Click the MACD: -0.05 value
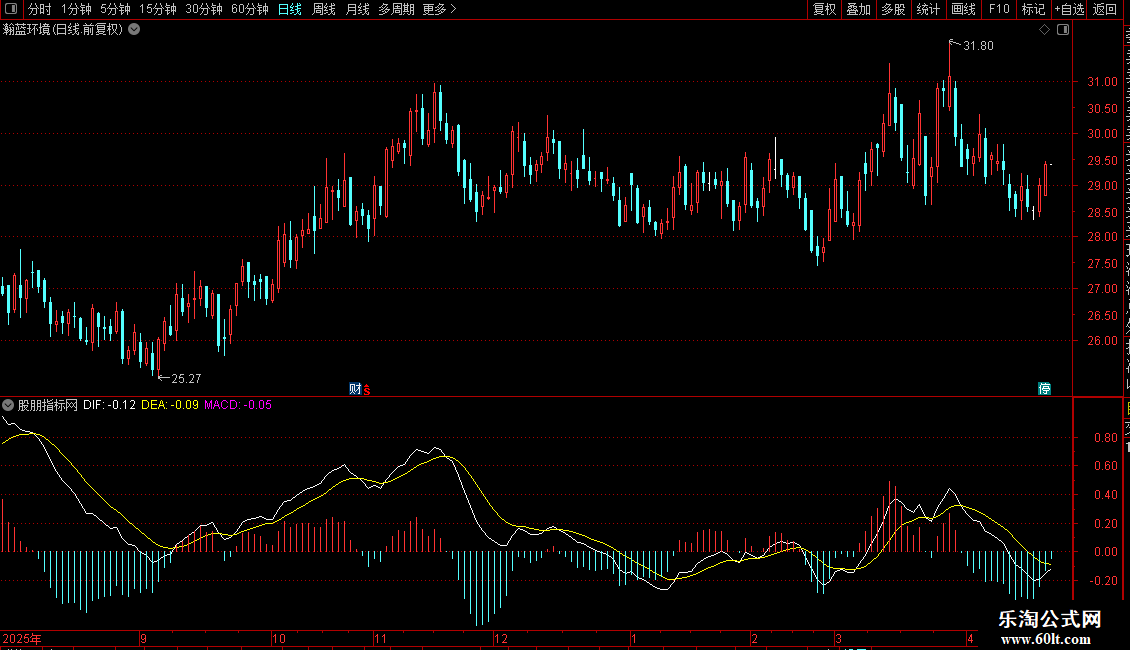1130x650 pixels. pyautogui.click(x=238, y=405)
